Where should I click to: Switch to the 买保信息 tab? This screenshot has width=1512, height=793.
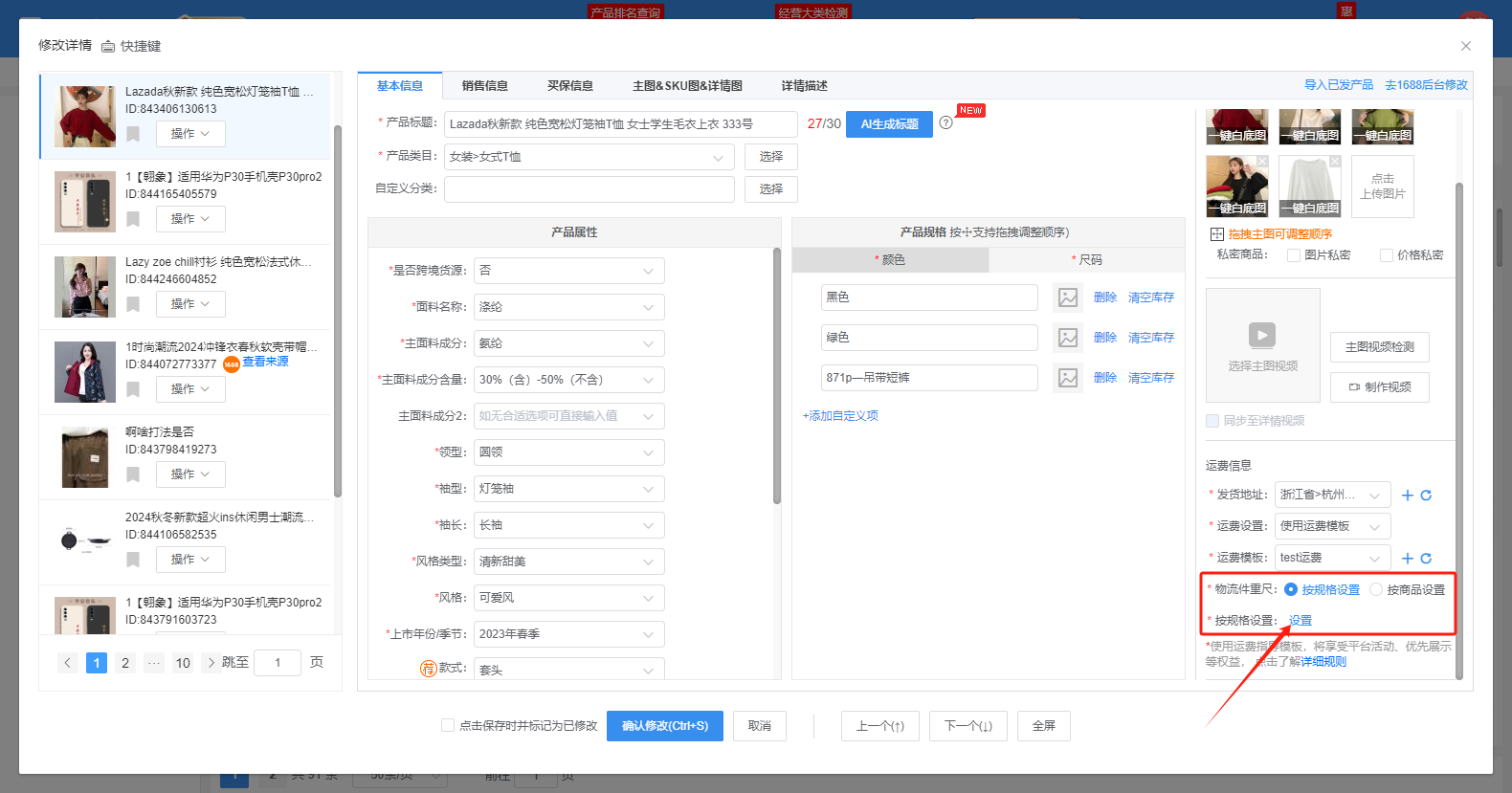coord(570,86)
